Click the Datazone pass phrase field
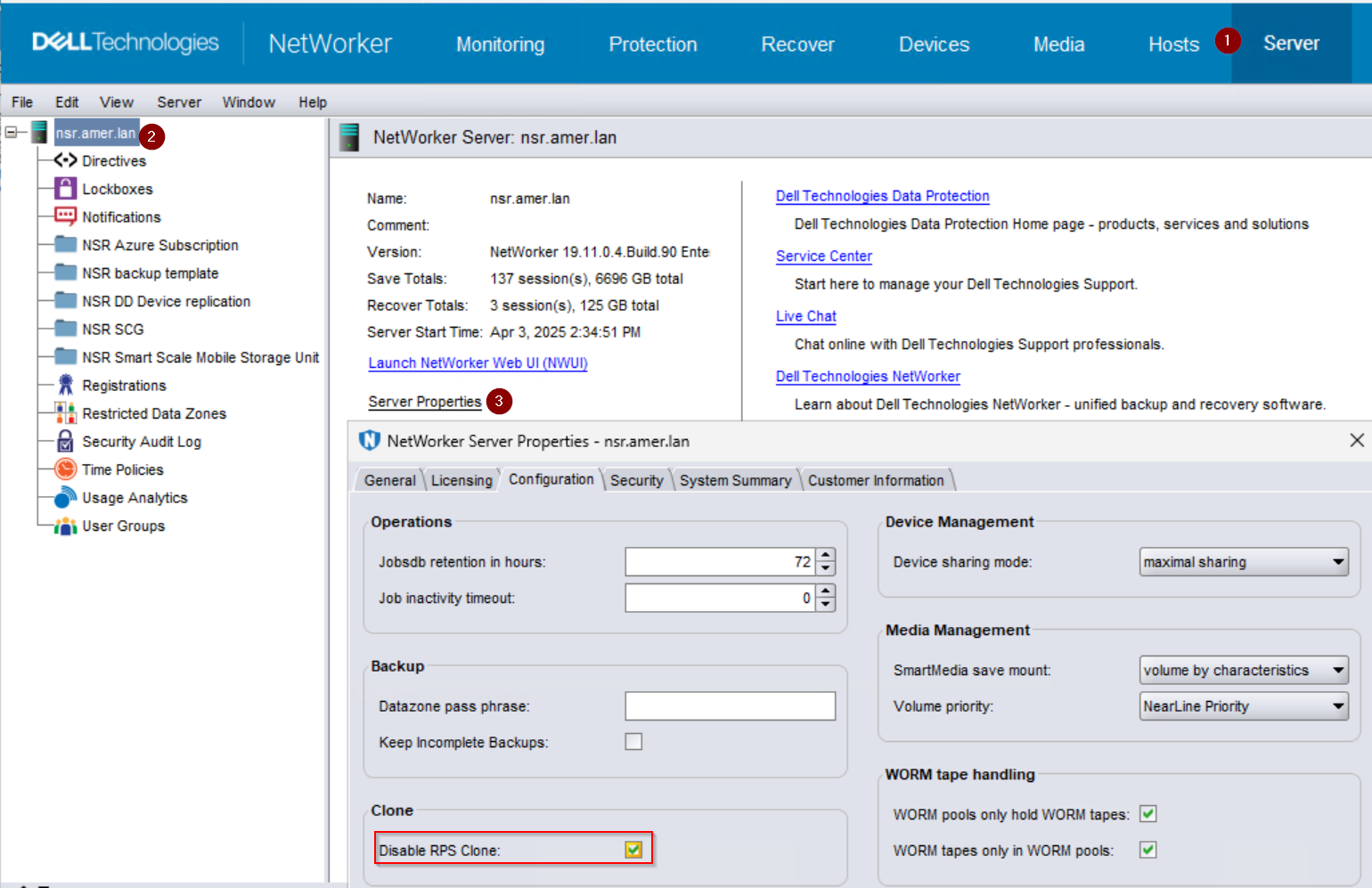1372x888 pixels. tap(730, 705)
